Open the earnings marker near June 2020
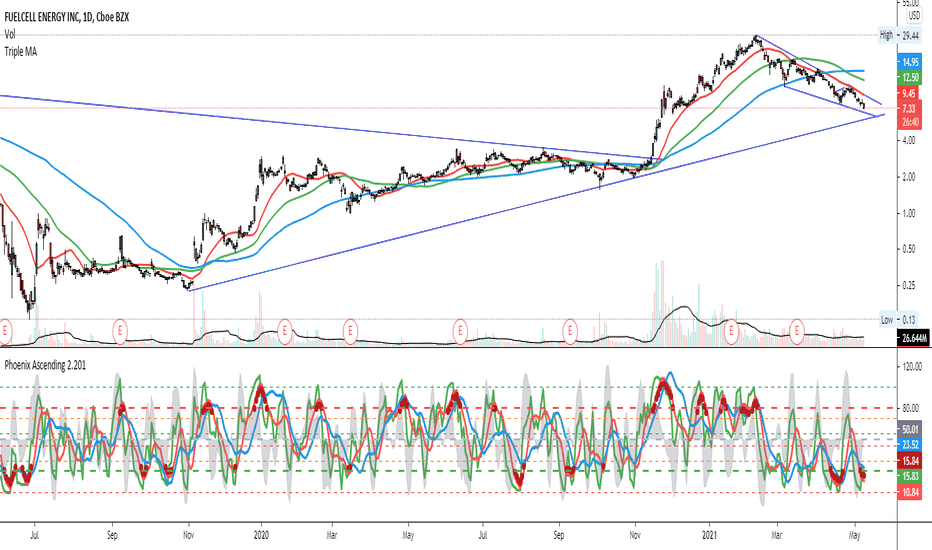Image resolution: width=932 pixels, height=550 pixels. [459, 329]
